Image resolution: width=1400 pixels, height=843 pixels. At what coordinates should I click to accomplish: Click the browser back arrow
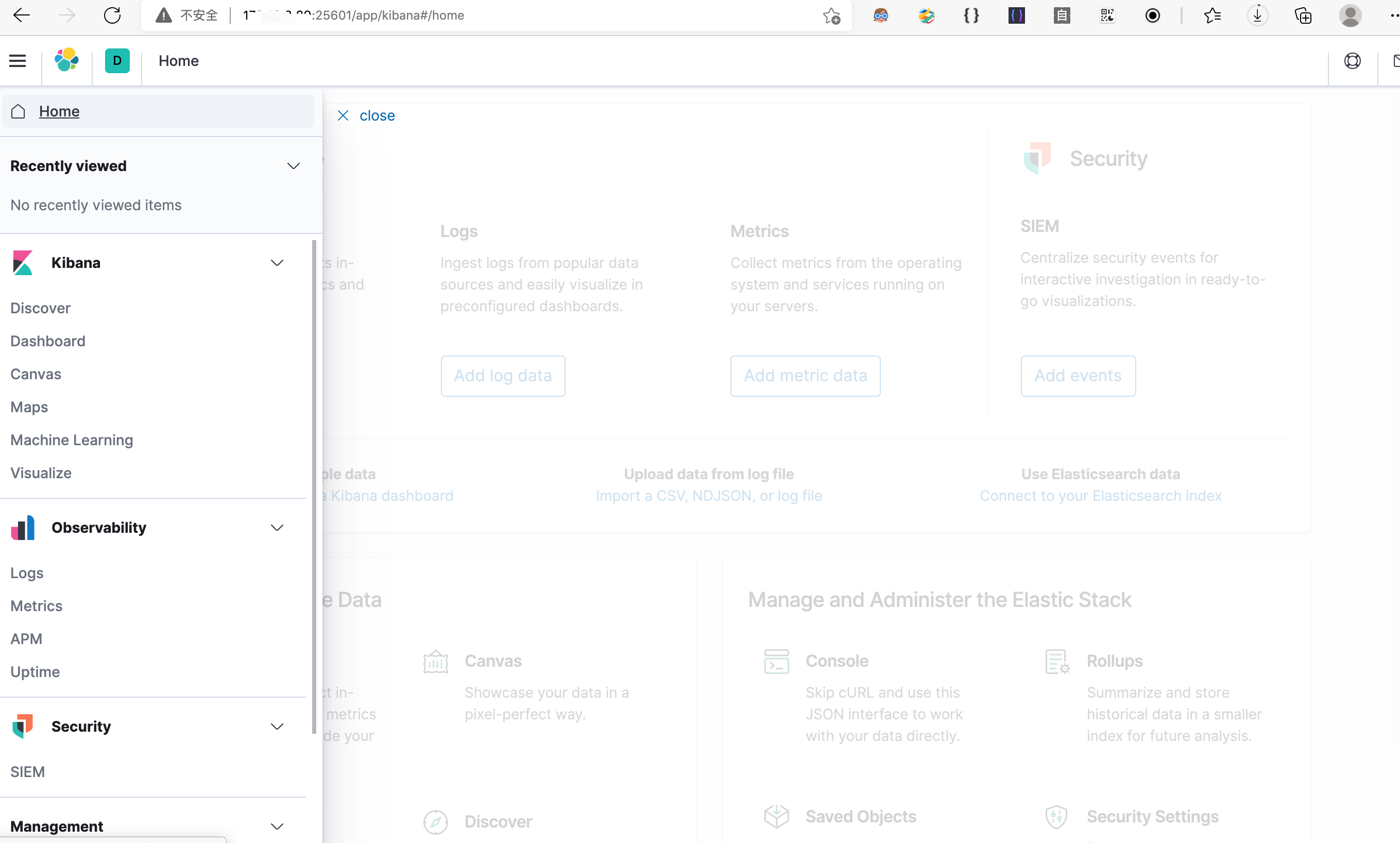pos(21,15)
